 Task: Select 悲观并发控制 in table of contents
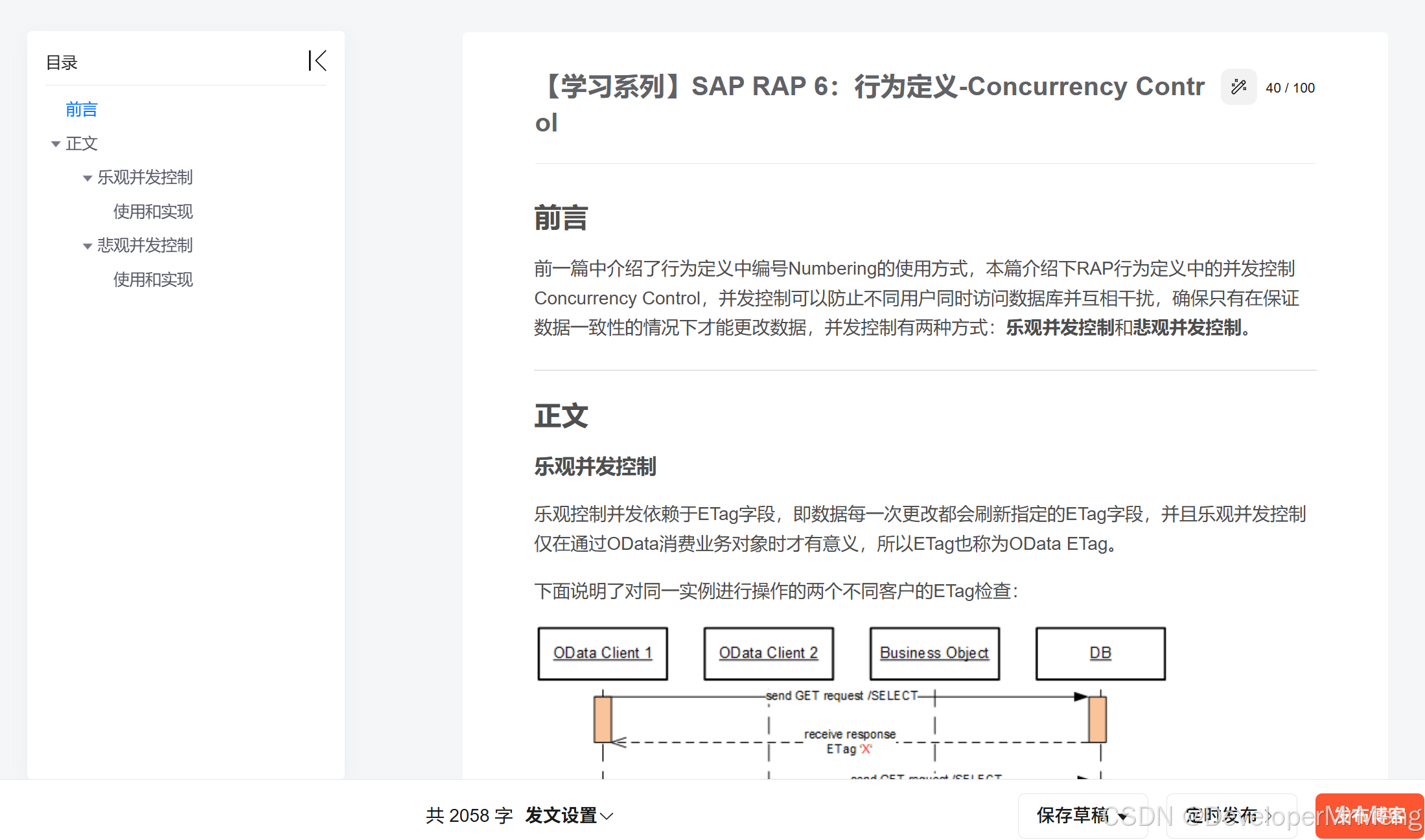tap(145, 245)
